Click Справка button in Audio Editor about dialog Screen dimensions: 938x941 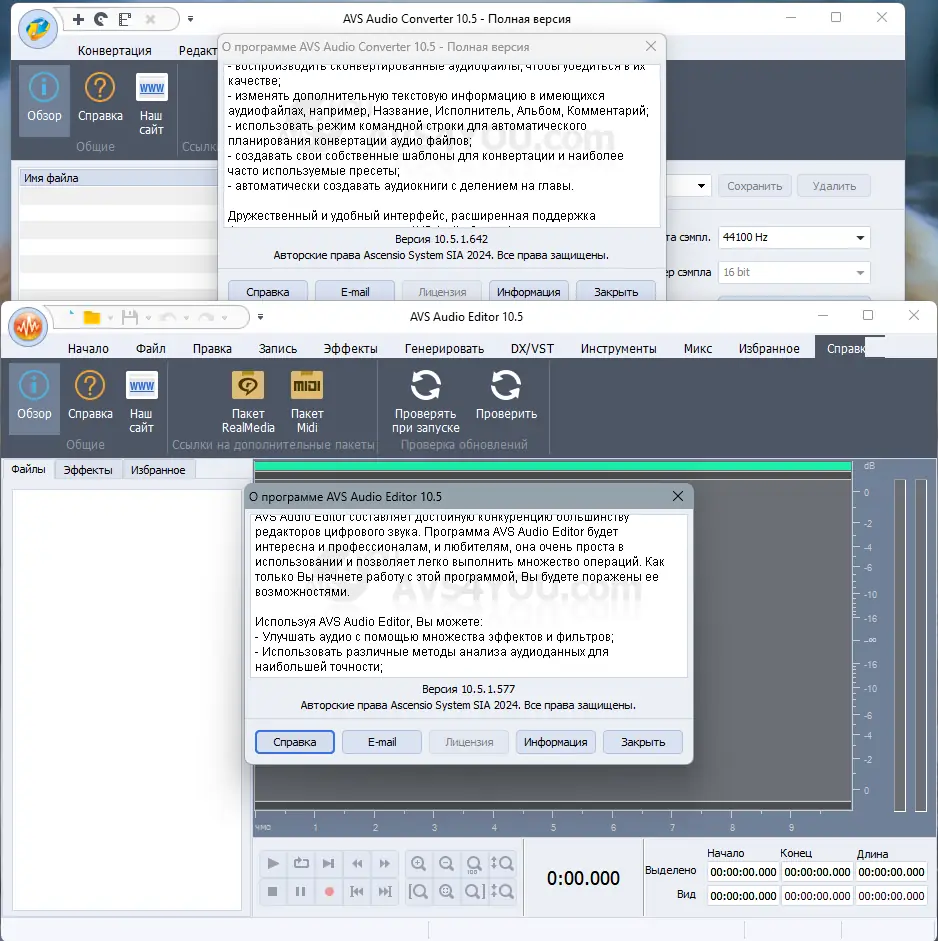click(x=295, y=742)
